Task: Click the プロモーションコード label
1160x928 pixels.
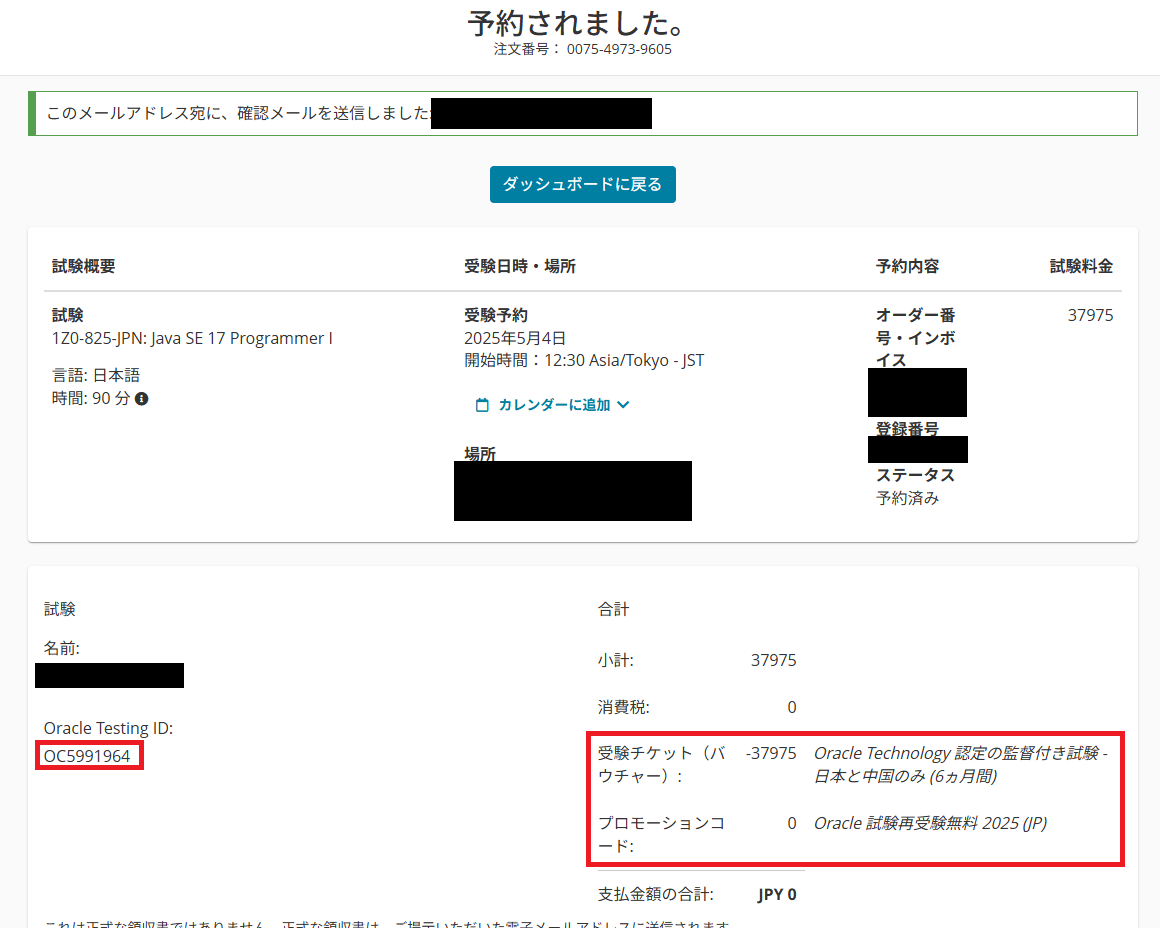Action: click(661, 834)
